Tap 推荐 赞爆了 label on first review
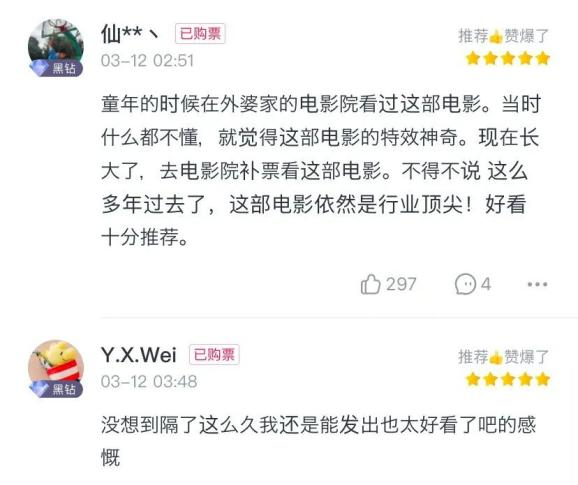Image resolution: width=578 pixels, height=485 pixels. coord(504,36)
